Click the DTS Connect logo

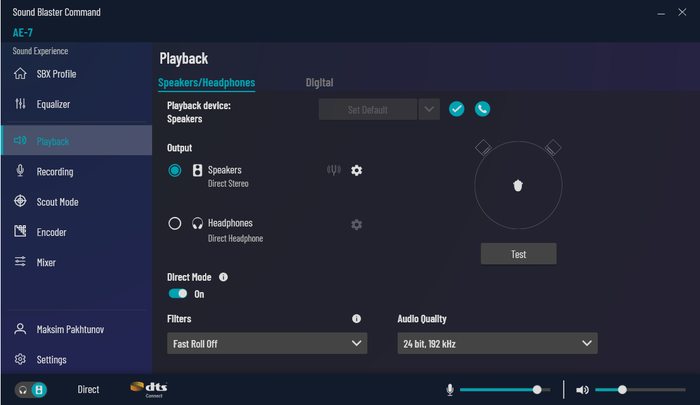tap(149, 389)
